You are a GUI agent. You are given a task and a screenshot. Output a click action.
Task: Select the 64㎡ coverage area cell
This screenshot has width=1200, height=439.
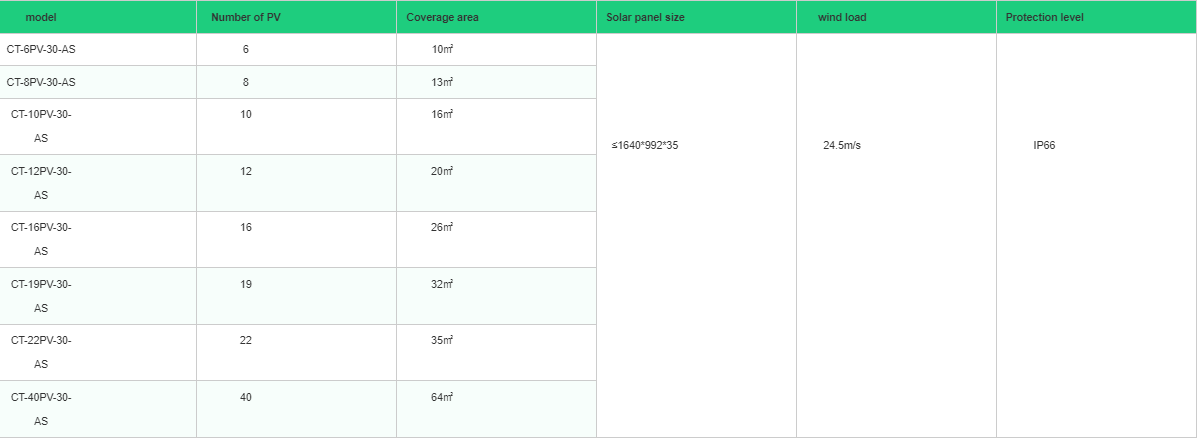pos(442,397)
